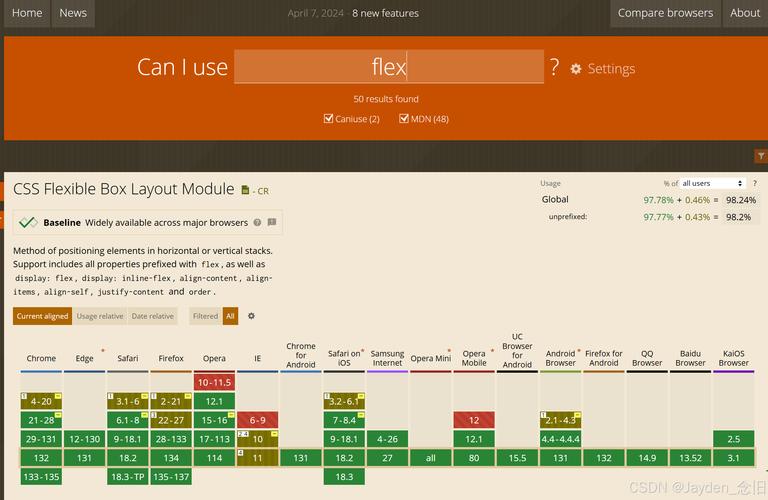Switch to Date relative view
Image resolution: width=768 pixels, height=500 pixels.
click(152, 316)
